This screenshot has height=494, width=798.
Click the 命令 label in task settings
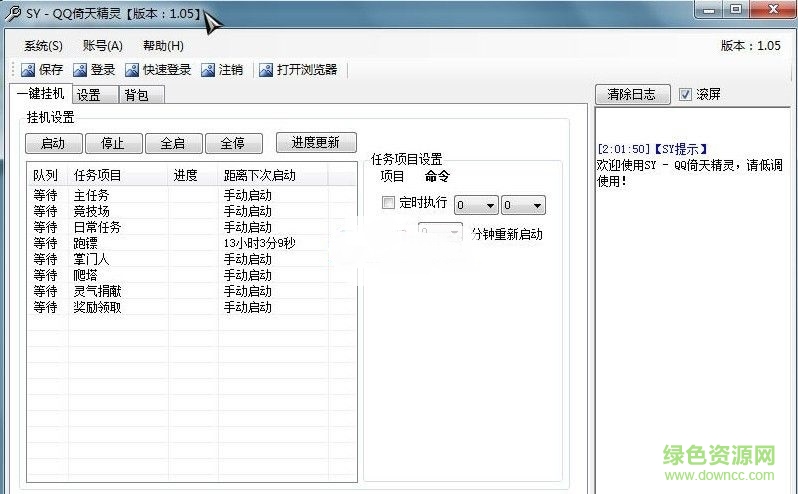437,177
